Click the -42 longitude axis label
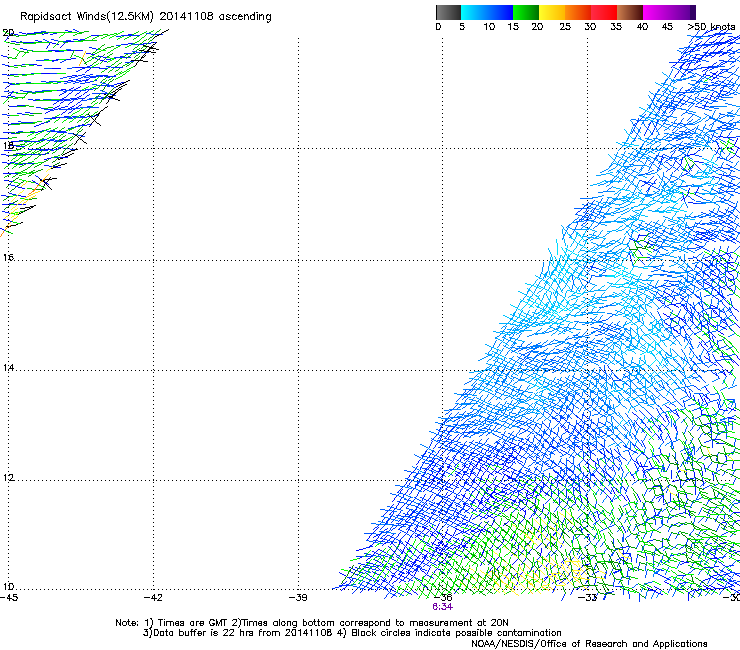Image resolution: width=740 pixels, height=650 pixels. (152, 597)
